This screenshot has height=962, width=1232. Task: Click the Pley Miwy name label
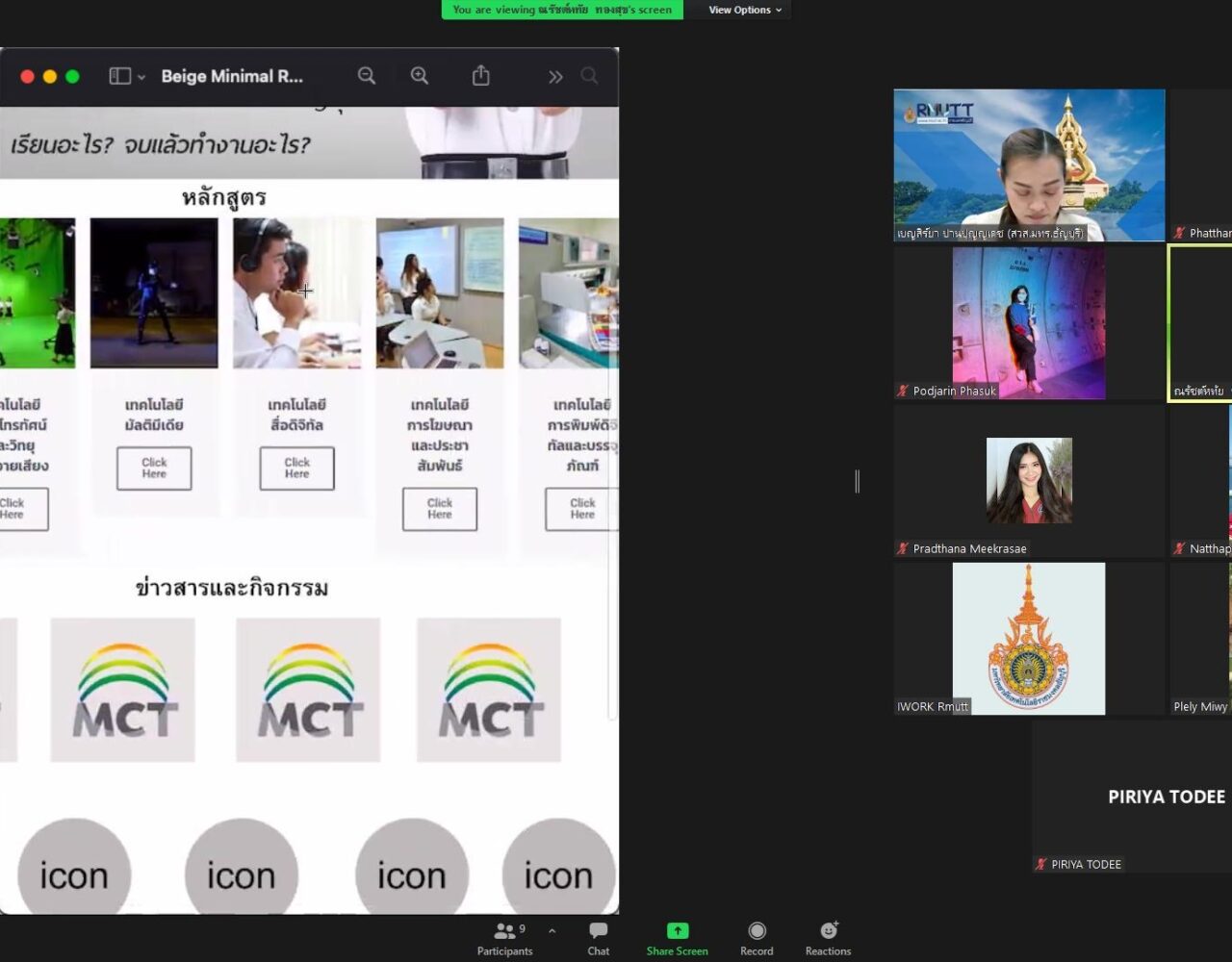(x=1200, y=706)
